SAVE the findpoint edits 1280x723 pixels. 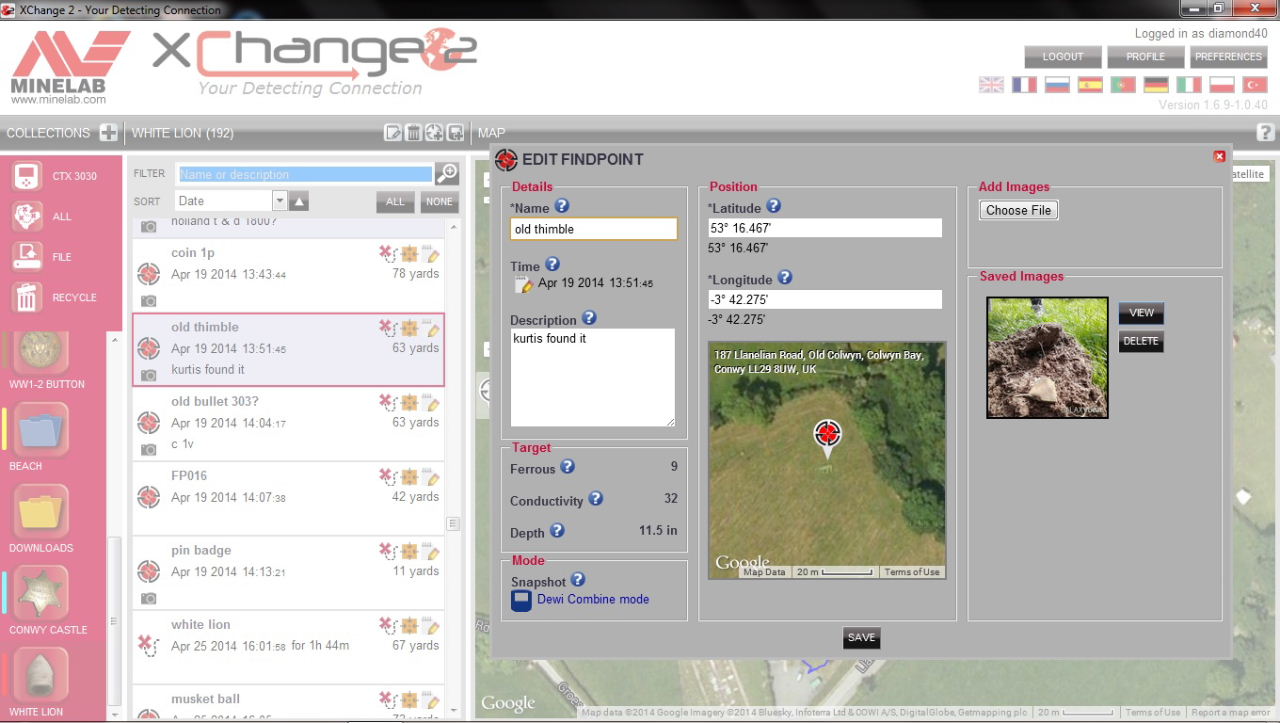coord(861,637)
